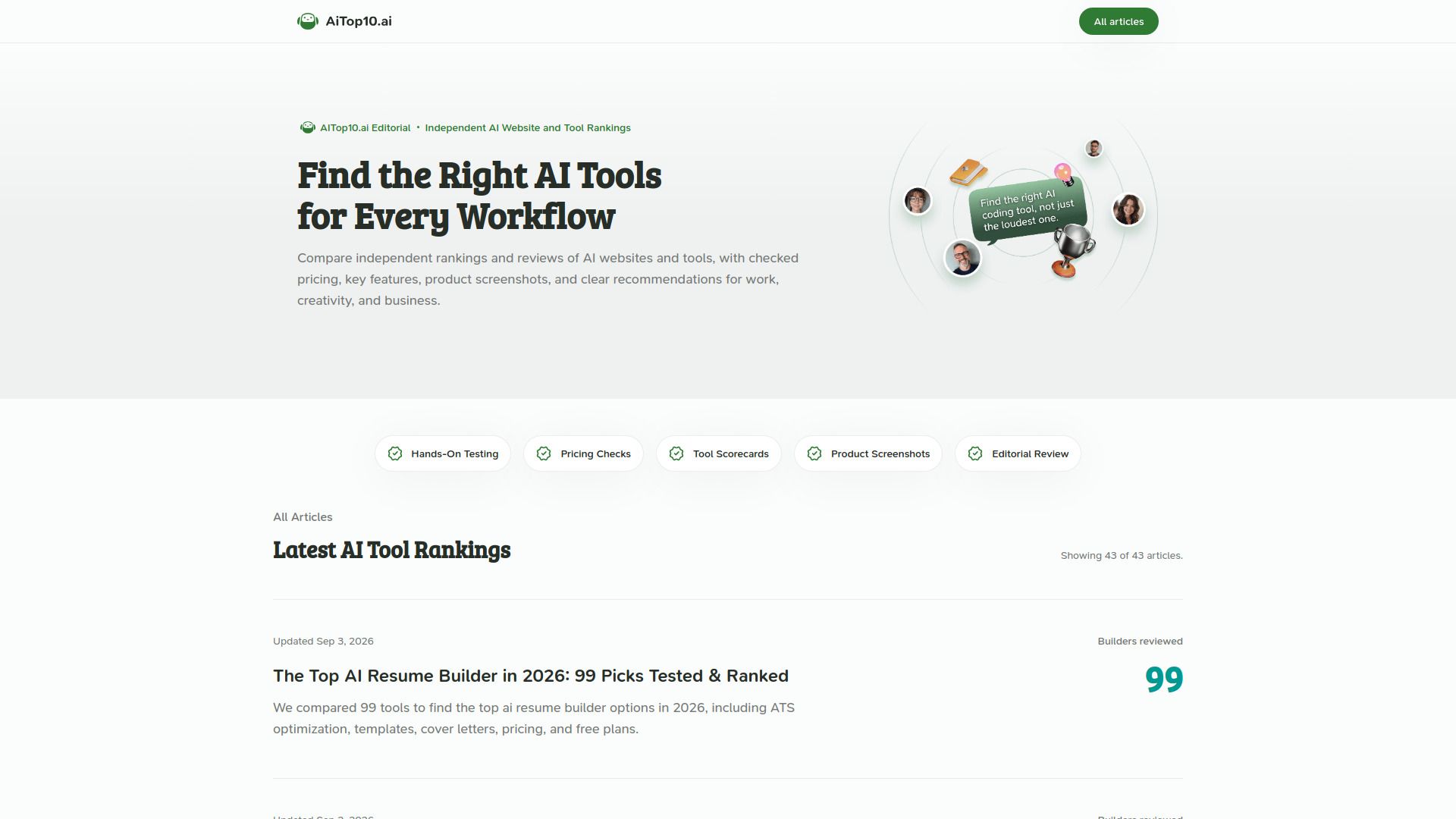
Task: Click the pink lightbulb icon in the hero graphic
Action: coord(1063,174)
